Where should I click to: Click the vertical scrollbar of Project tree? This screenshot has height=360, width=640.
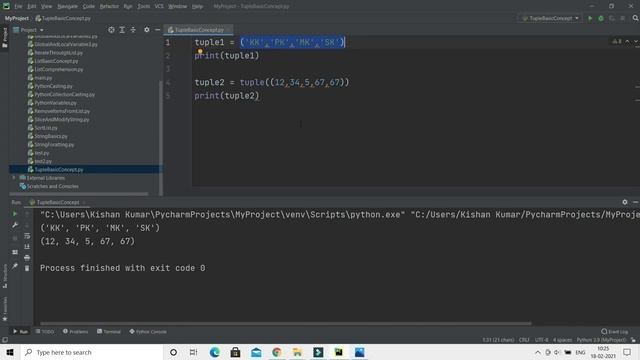tap(160, 138)
